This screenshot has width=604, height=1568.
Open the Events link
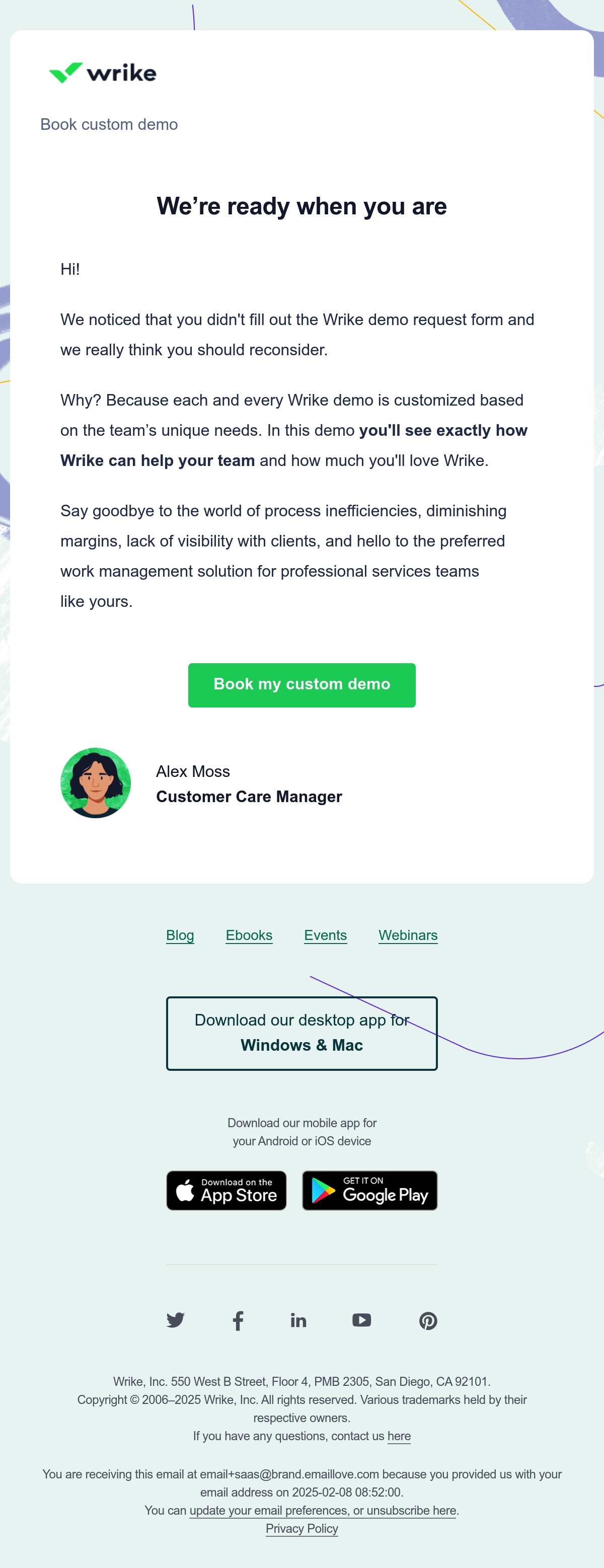(326, 935)
